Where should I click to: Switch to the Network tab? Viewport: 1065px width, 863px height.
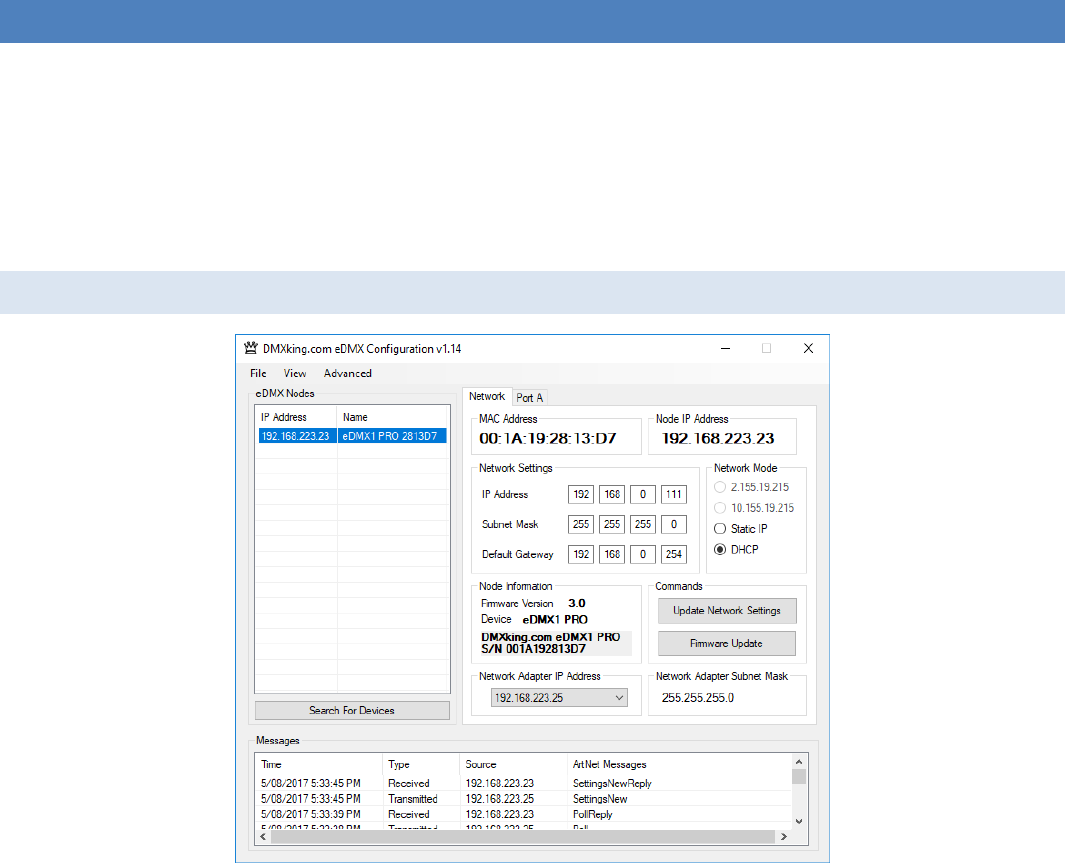coord(487,397)
